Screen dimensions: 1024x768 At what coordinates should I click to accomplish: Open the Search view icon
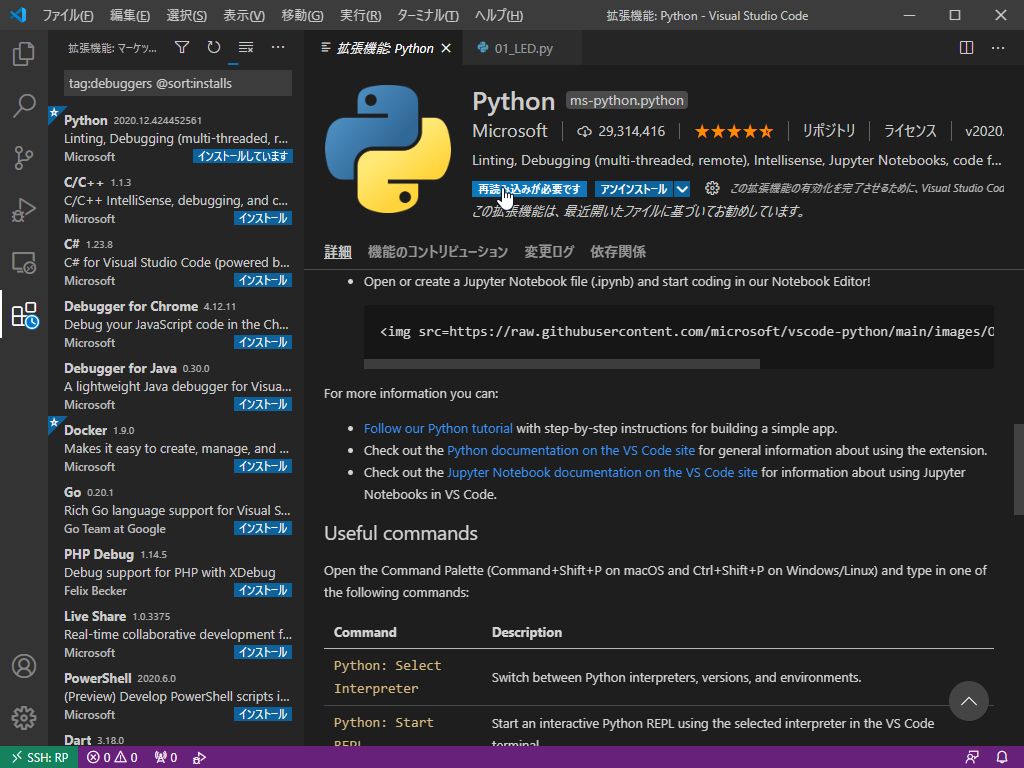[x=23, y=104]
